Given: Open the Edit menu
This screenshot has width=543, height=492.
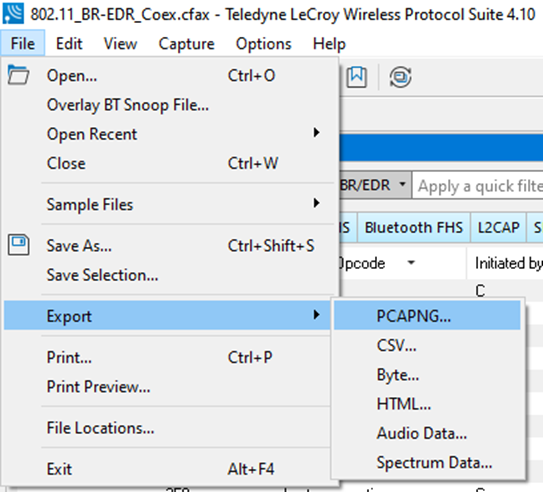Looking at the screenshot, I should (69, 44).
